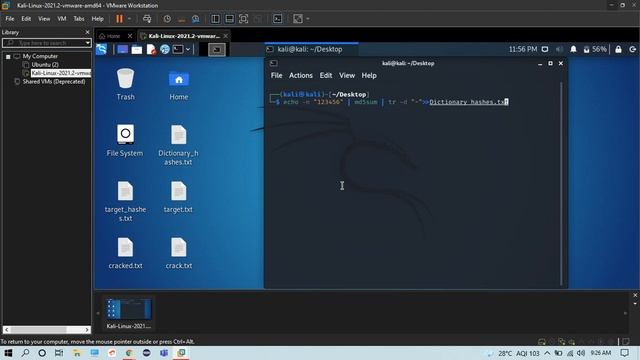This screenshot has width=640, height=360.
Task: Open the VM menu
Action: click(x=62, y=19)
